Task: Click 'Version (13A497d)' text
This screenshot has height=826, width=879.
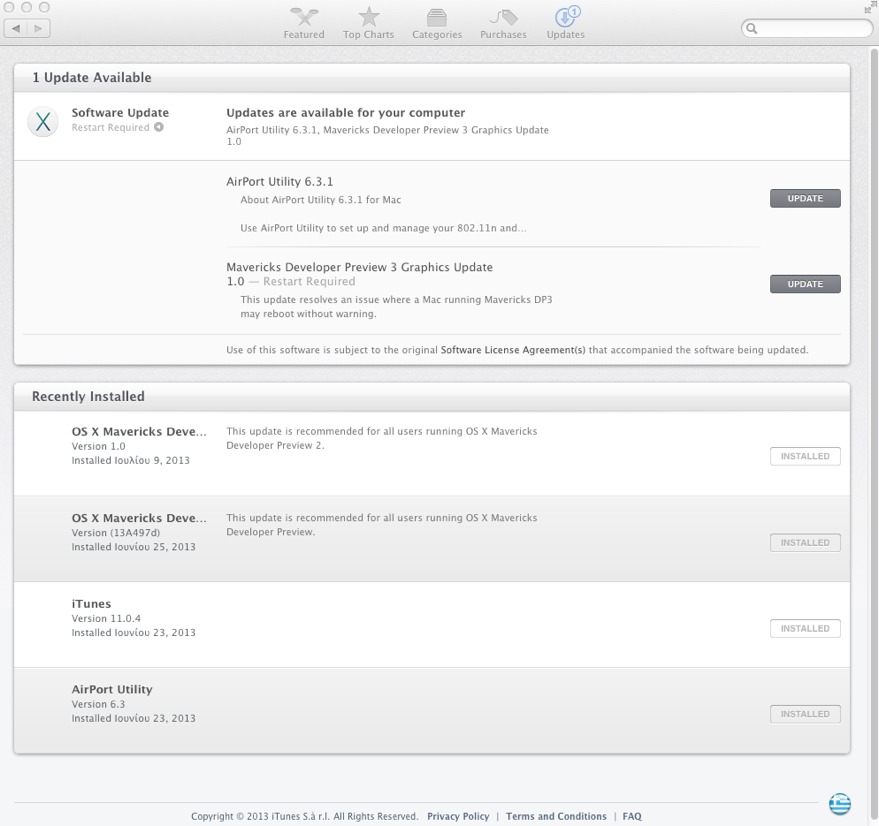Action: click(115, 533)
